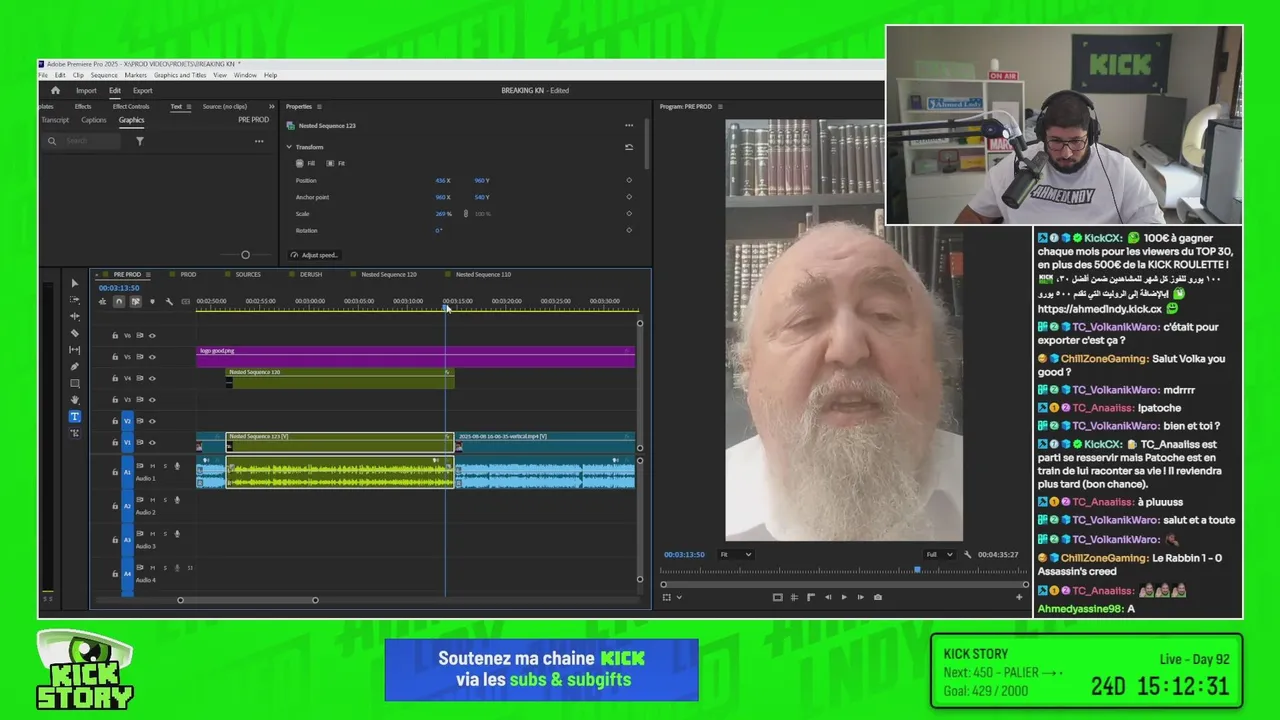The width and height of the screenshot is (1280, 720).
Task: Enable voice-over record on Audio 3
Action: (178, 534)
